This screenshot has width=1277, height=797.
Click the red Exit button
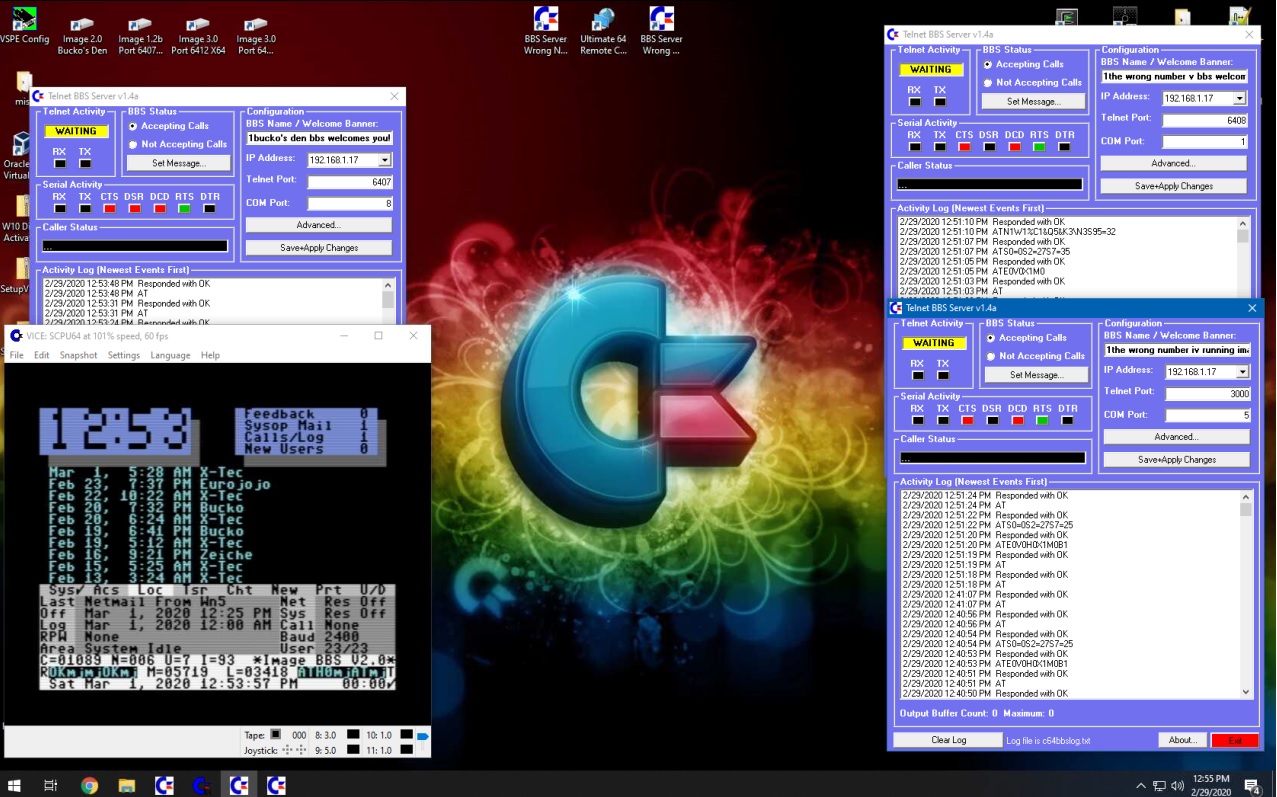click(x=1235, y=740)
